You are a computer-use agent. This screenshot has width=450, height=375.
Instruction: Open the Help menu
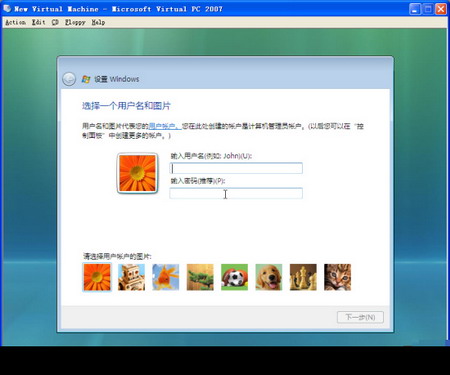click(98, 22)
